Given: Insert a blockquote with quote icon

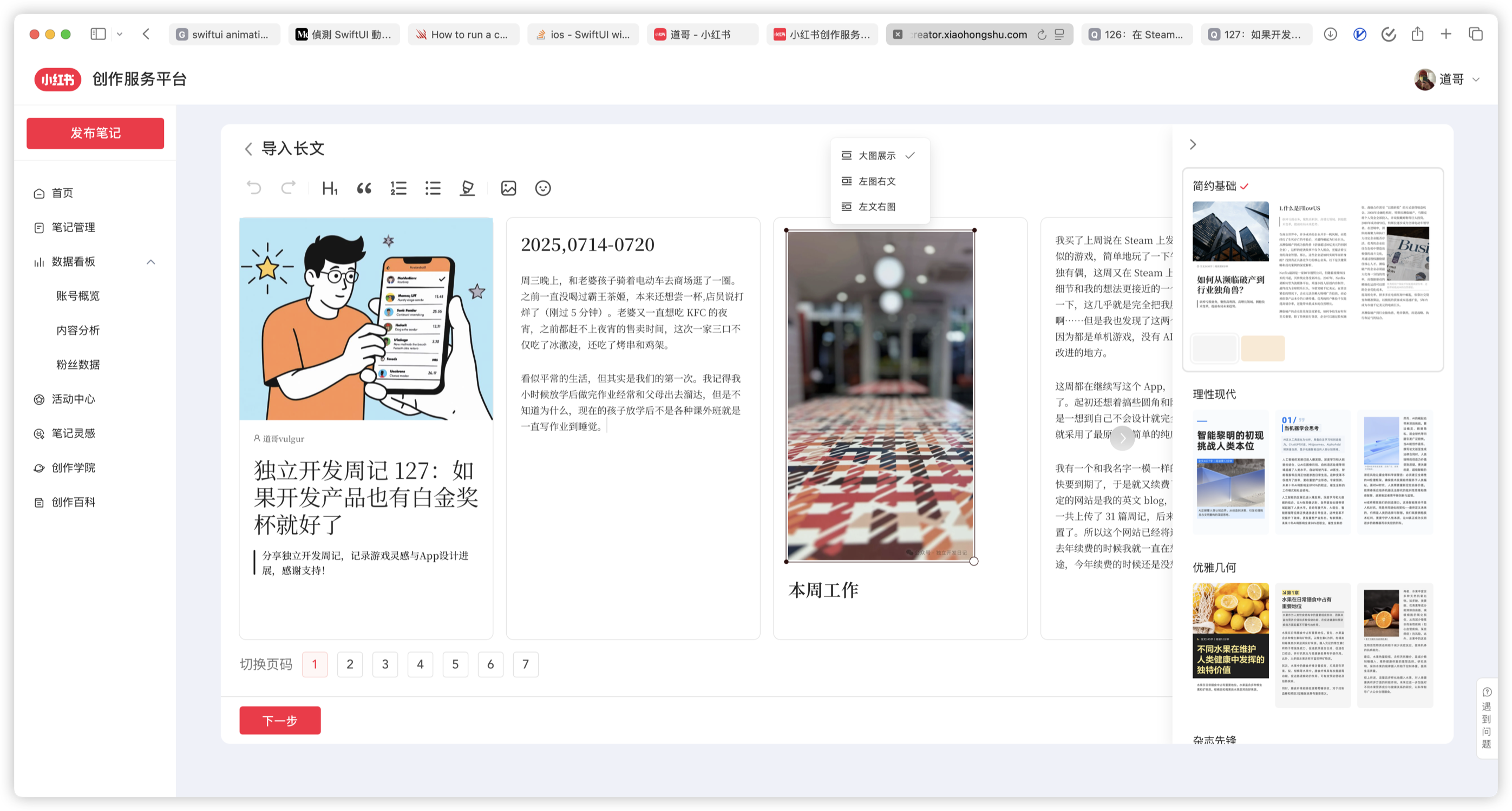Looking at the screenshot, I should (364, 188).
